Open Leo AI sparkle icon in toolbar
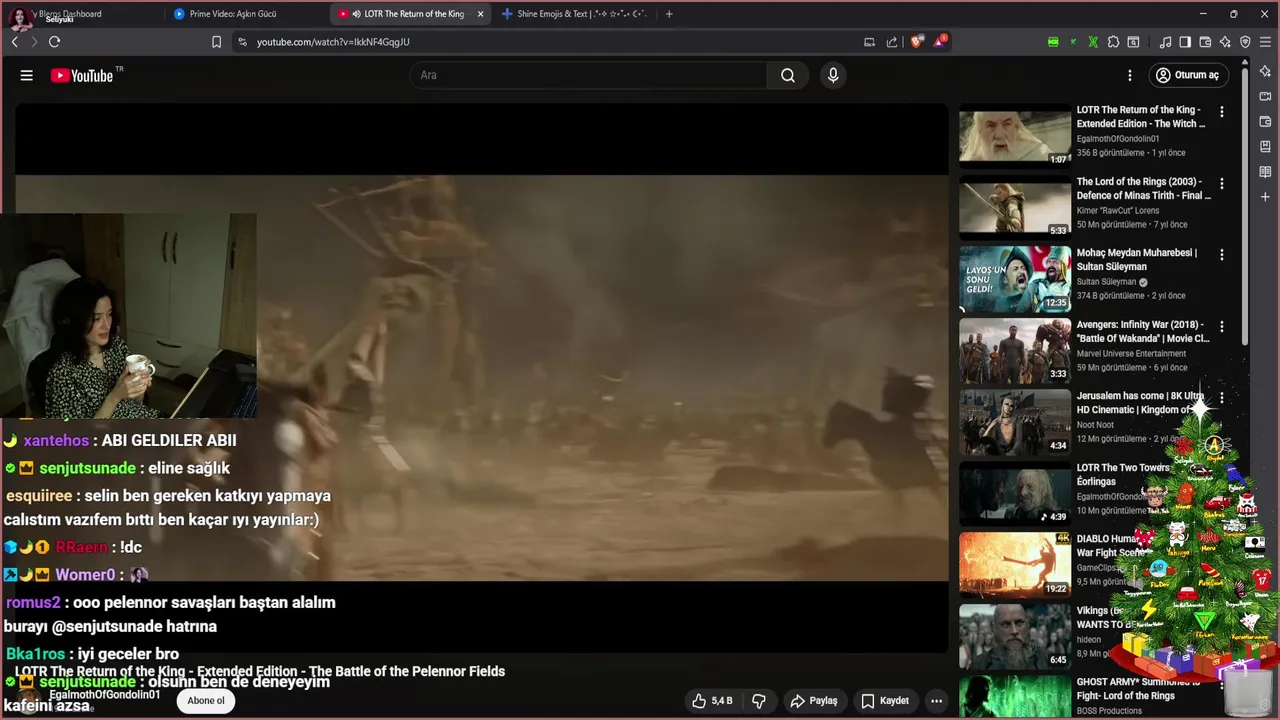Image resolution: width=1280 pixels, height=720 pixels. tap(1225, 42)
